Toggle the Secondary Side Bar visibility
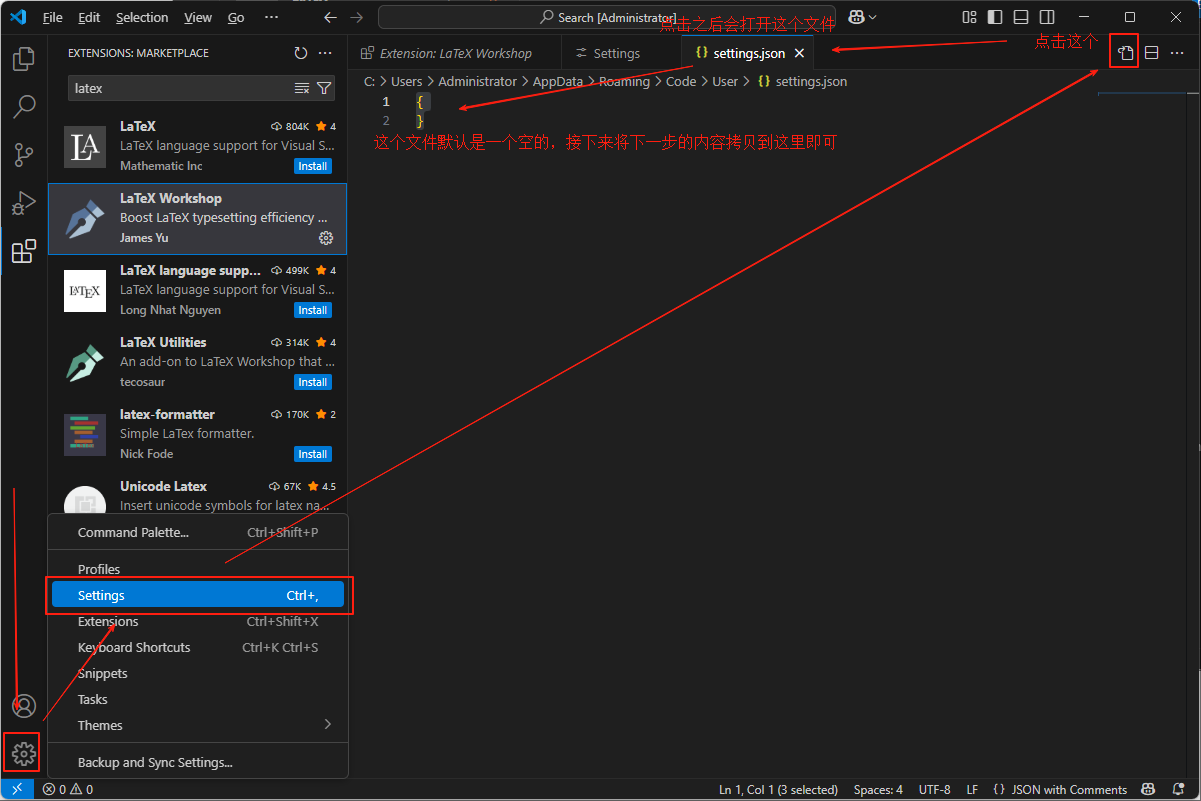 (1047, 17)
